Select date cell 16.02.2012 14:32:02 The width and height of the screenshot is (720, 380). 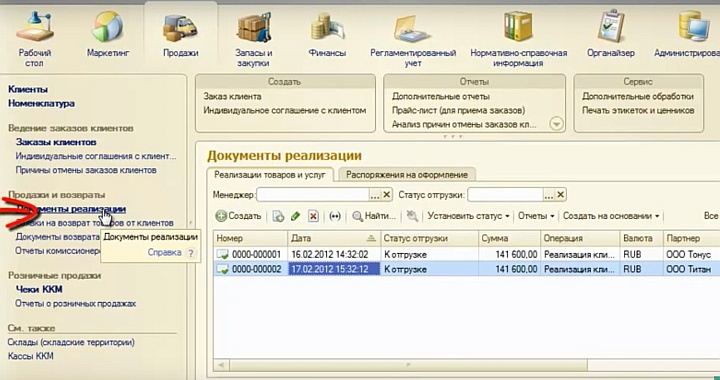pos(334,254)
